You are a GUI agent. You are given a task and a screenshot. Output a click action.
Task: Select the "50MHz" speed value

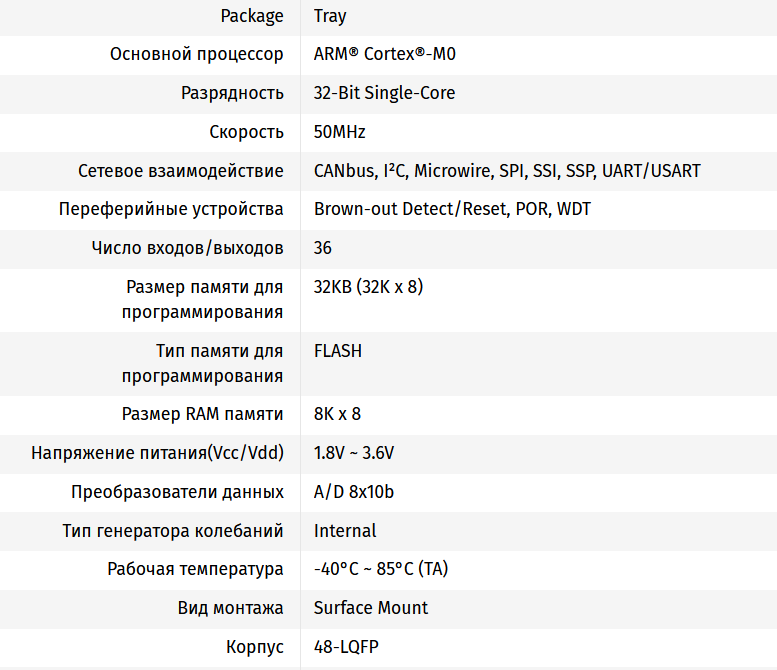340,132
